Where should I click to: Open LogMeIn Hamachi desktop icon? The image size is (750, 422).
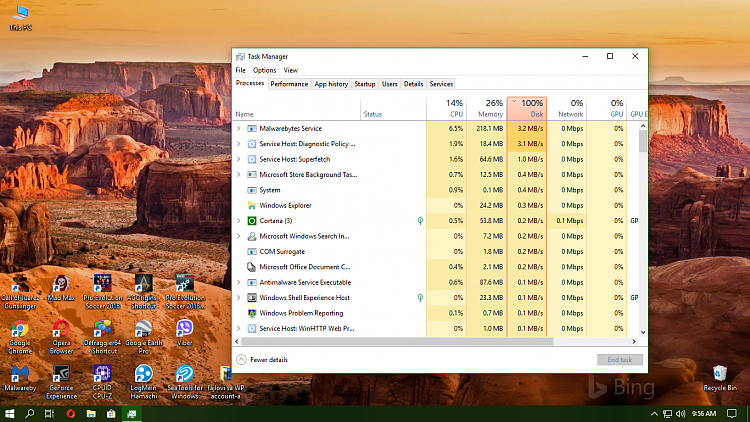coord(143,382)
